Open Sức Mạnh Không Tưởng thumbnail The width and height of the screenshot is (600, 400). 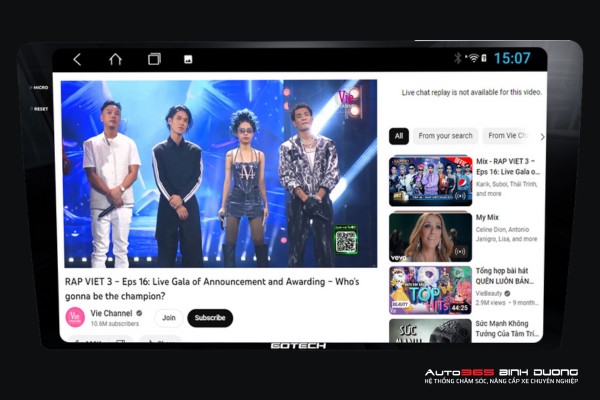click(x=430, y=331)
